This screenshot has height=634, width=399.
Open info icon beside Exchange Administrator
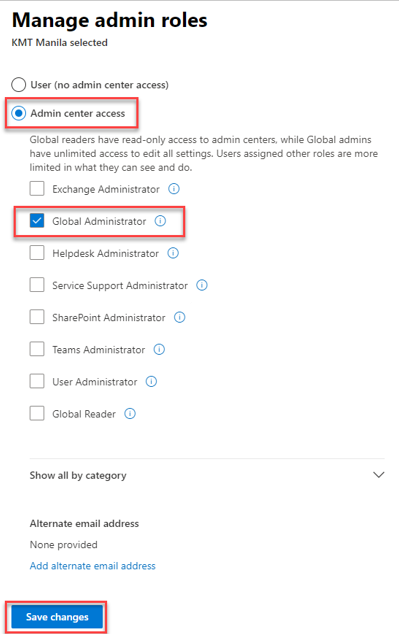174,189
